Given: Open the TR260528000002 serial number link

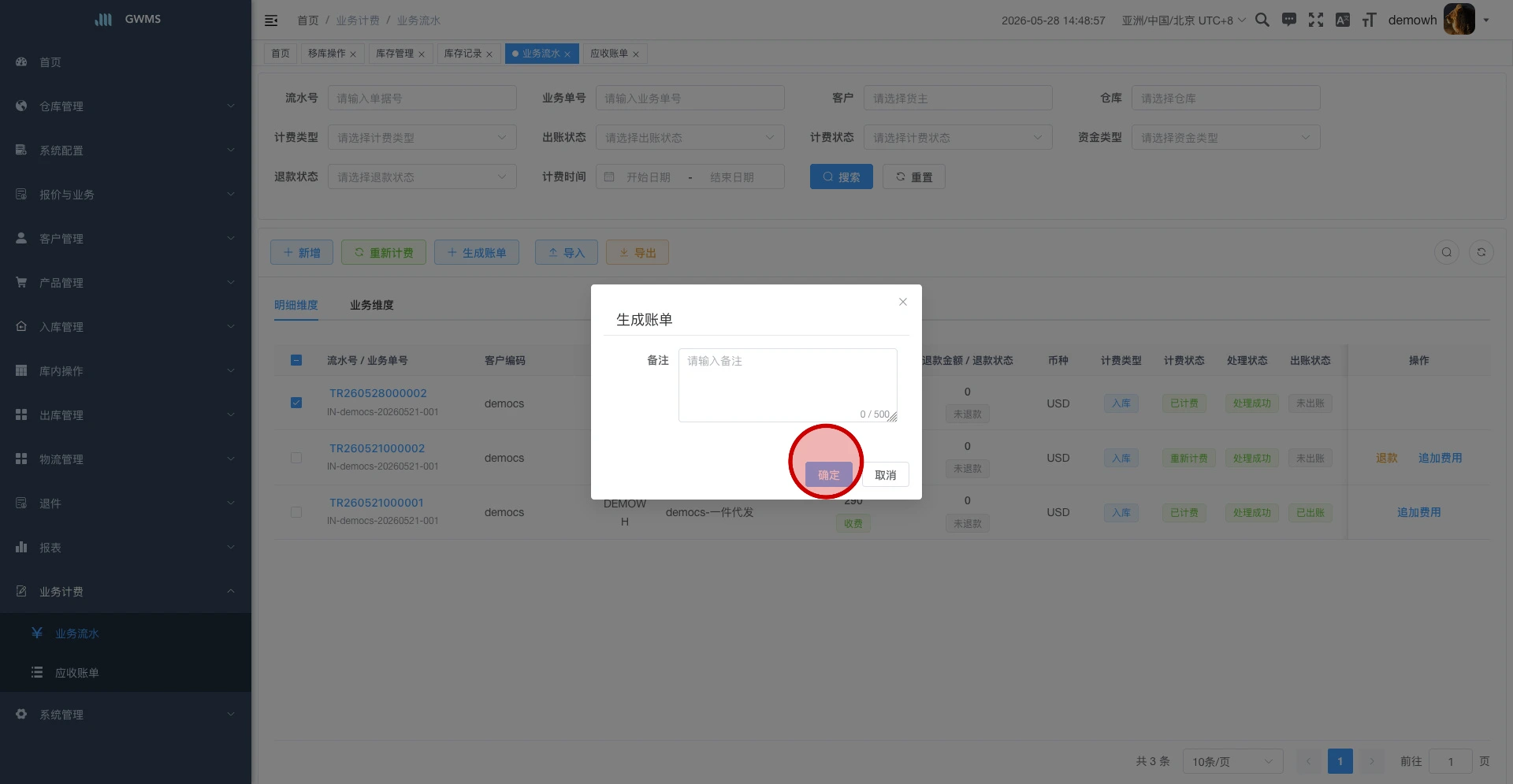Looking at the screenshot, I should click(378, 393).
